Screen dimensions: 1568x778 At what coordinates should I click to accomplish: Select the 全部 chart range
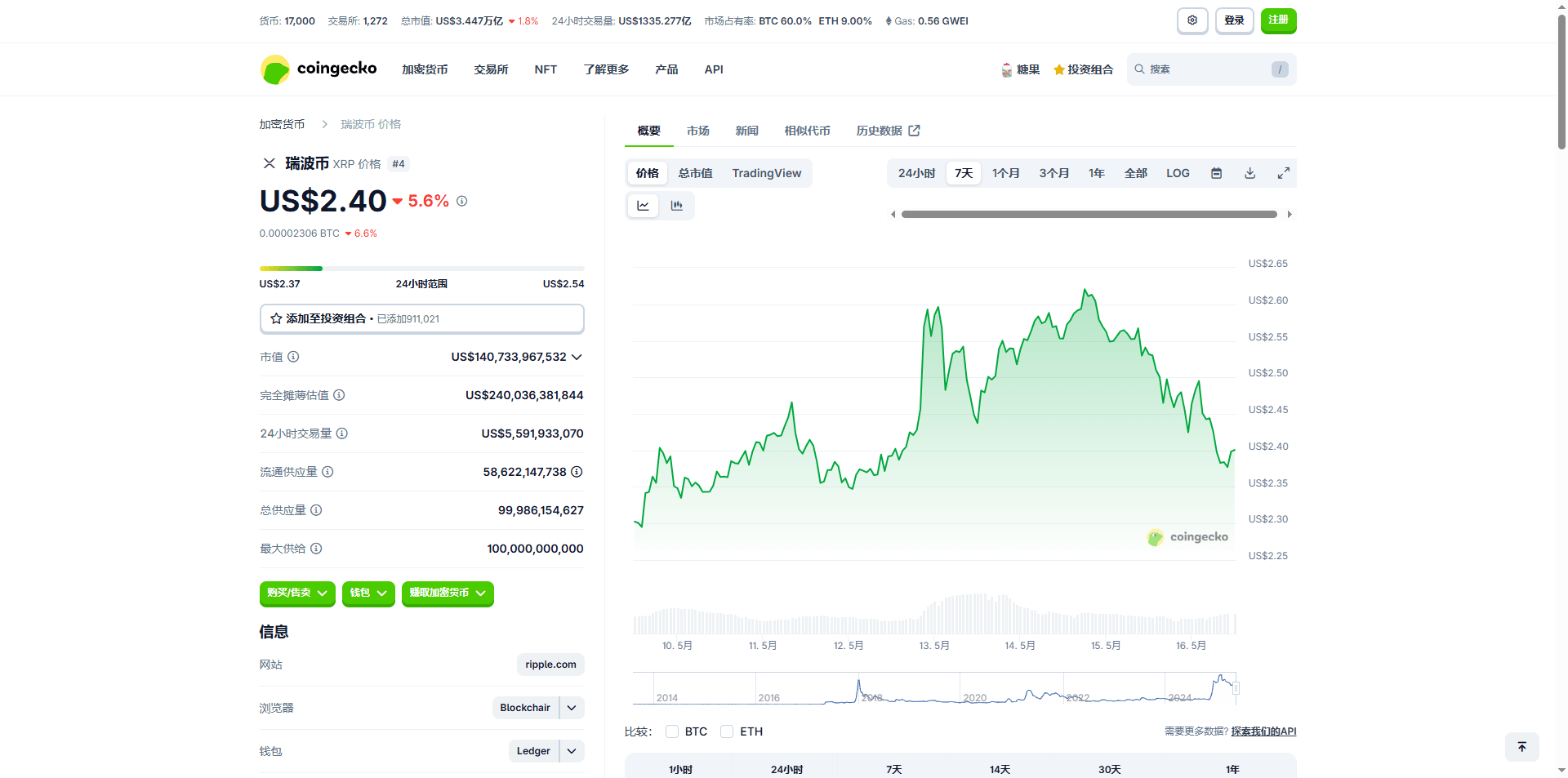(x=1135, y=173)
